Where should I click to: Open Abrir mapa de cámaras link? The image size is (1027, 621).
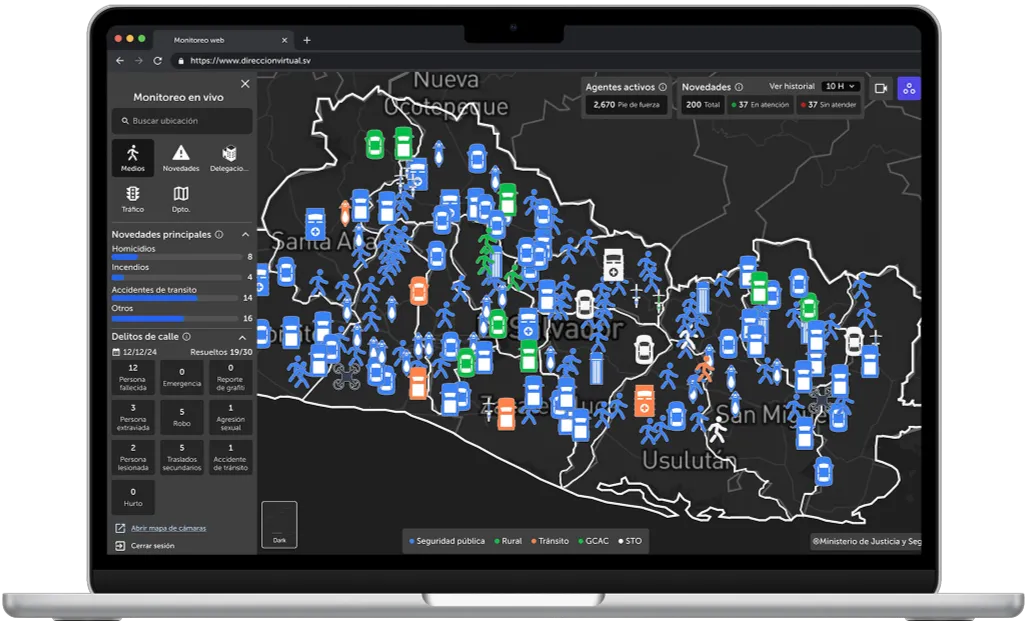point(168,528)
